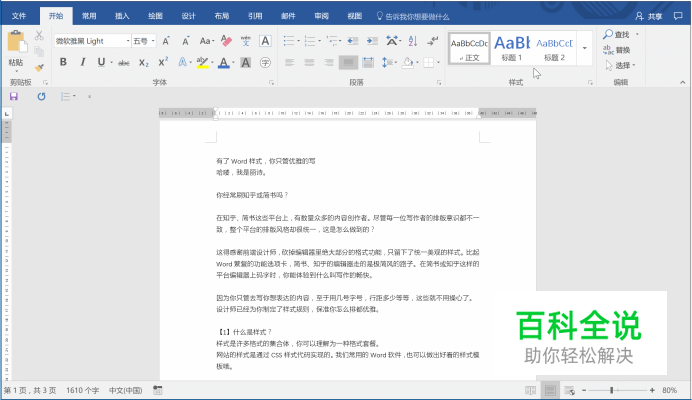Click 替换 replace button
The width and height of the screenshot is (692, 400).
617,50
